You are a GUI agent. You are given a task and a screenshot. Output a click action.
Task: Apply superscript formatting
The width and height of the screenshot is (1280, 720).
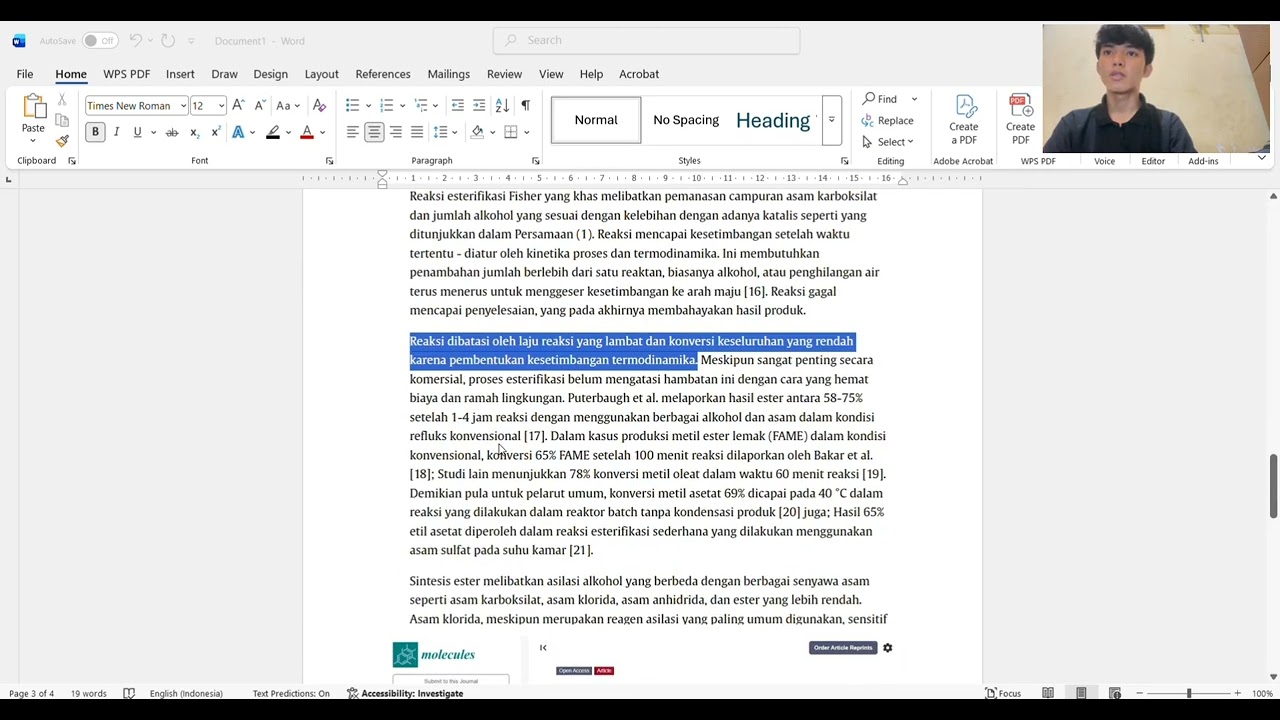[215, 132]
